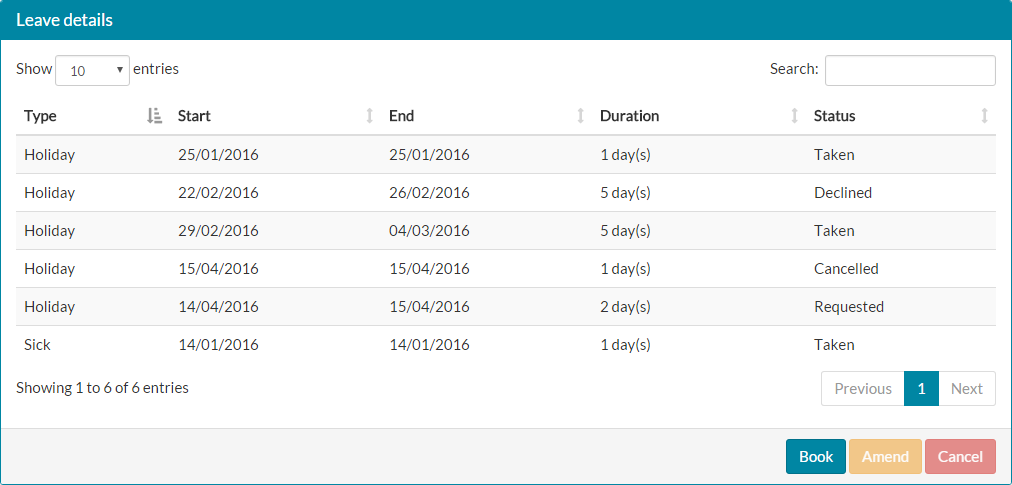Select page 1 in pagination

pos(921,389)
